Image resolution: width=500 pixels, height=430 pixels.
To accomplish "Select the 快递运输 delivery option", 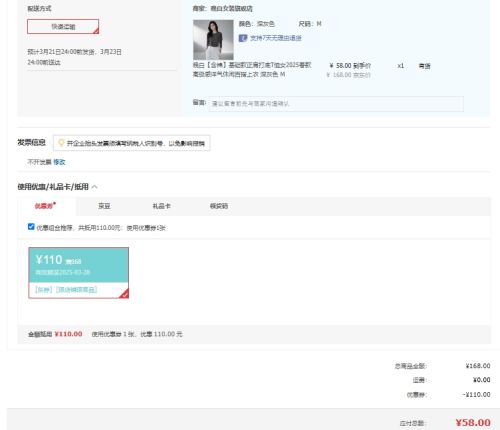I will click(63, 27).
